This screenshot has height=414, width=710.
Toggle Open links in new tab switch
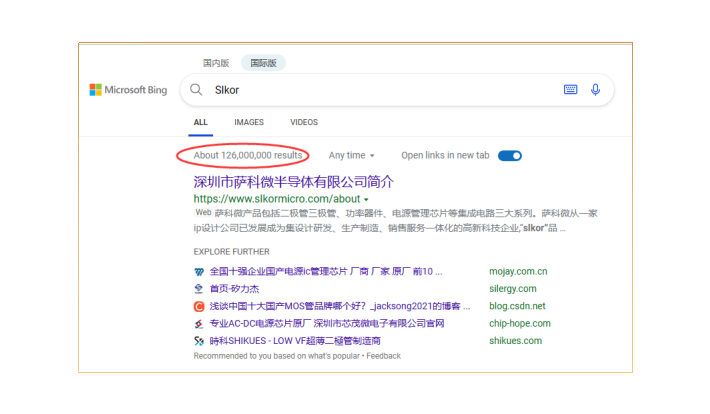[x=509, y=156]
